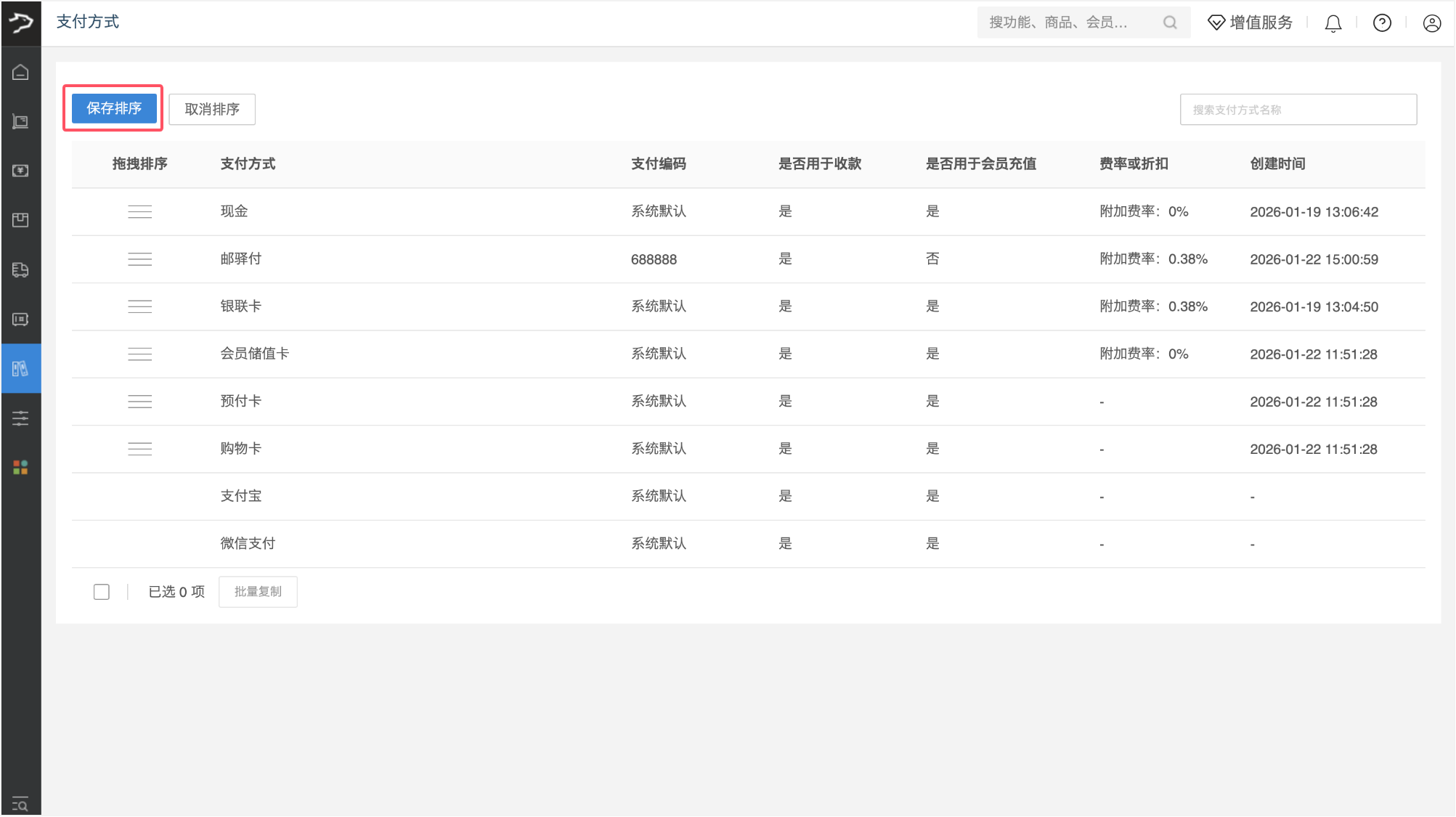Click the user account avatar icon
Viewport: 1456px width, 817px height.
1431,23
